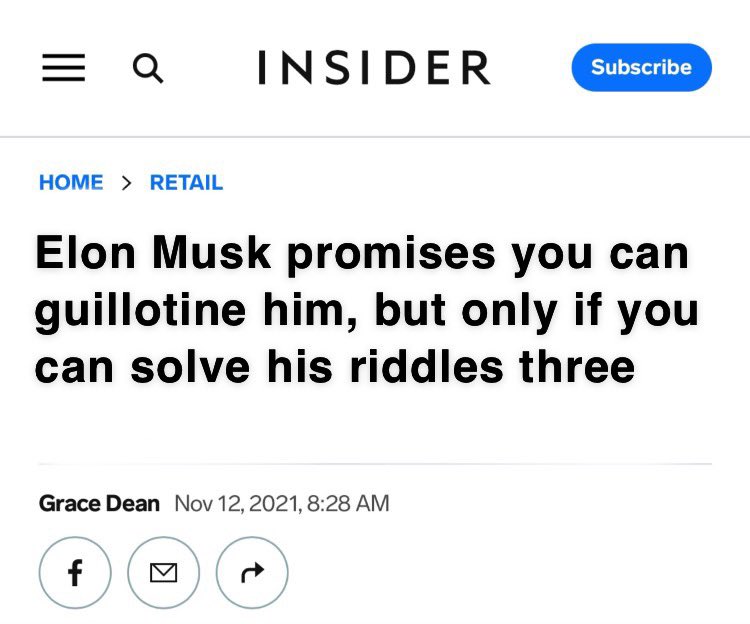Open the hamburger navigation menu

[64, 67]
